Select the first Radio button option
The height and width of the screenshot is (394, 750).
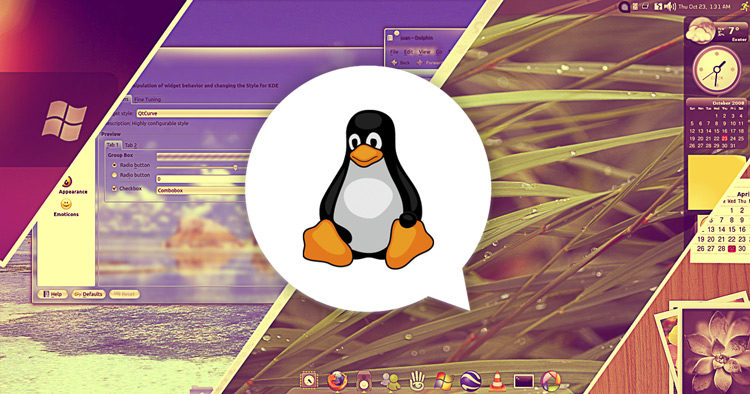(x=114, y=165)
